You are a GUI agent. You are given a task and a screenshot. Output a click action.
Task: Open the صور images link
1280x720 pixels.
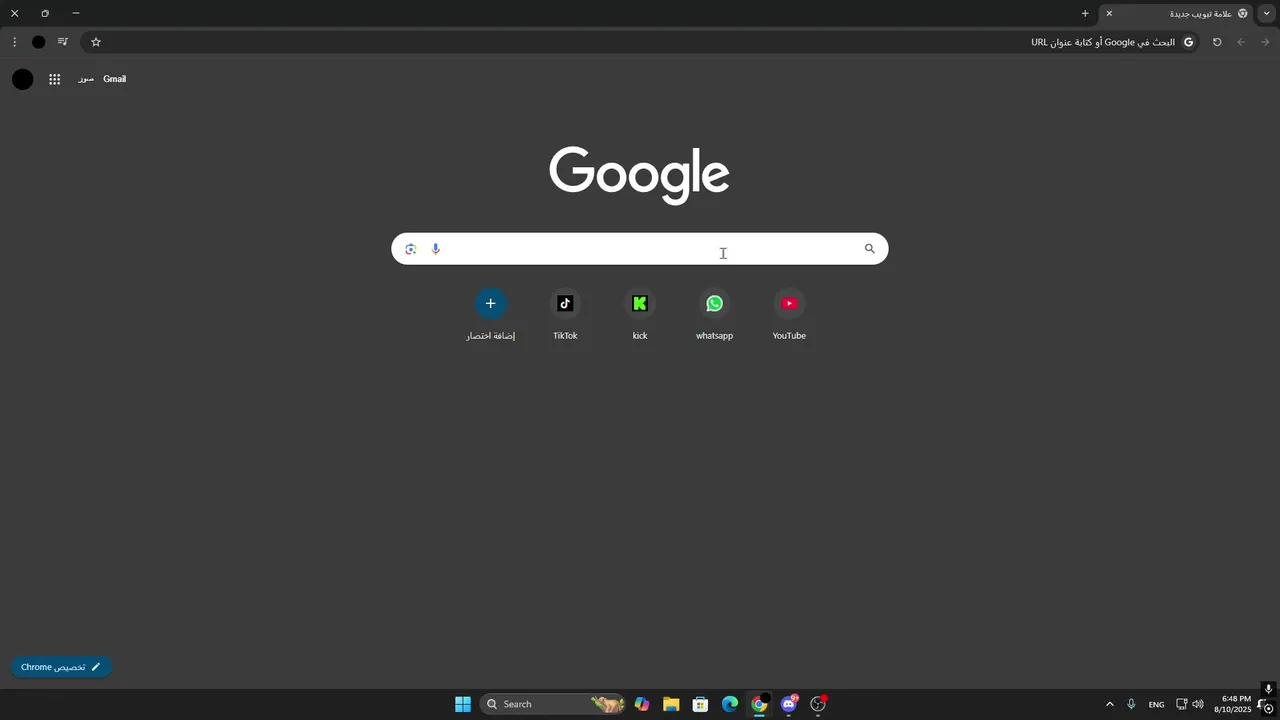click(86, 79)
